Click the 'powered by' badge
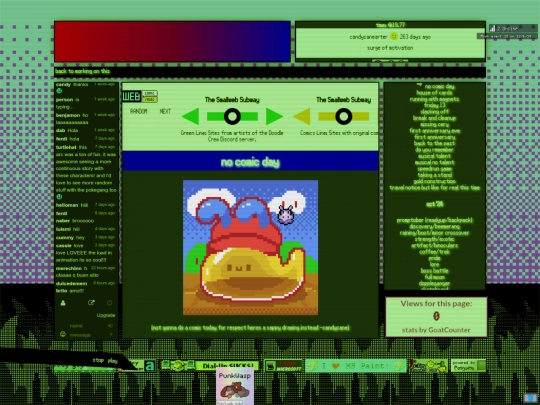The width and height of the screenshot is (540, 405). coord(468,365)
